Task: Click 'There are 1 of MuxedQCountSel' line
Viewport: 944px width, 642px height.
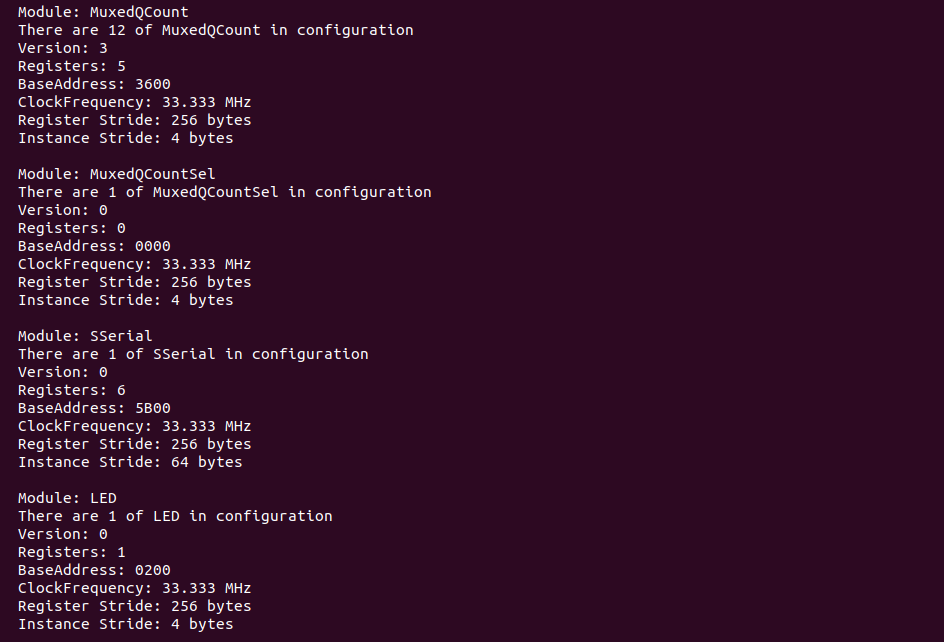Action: (x=225, y=192)
